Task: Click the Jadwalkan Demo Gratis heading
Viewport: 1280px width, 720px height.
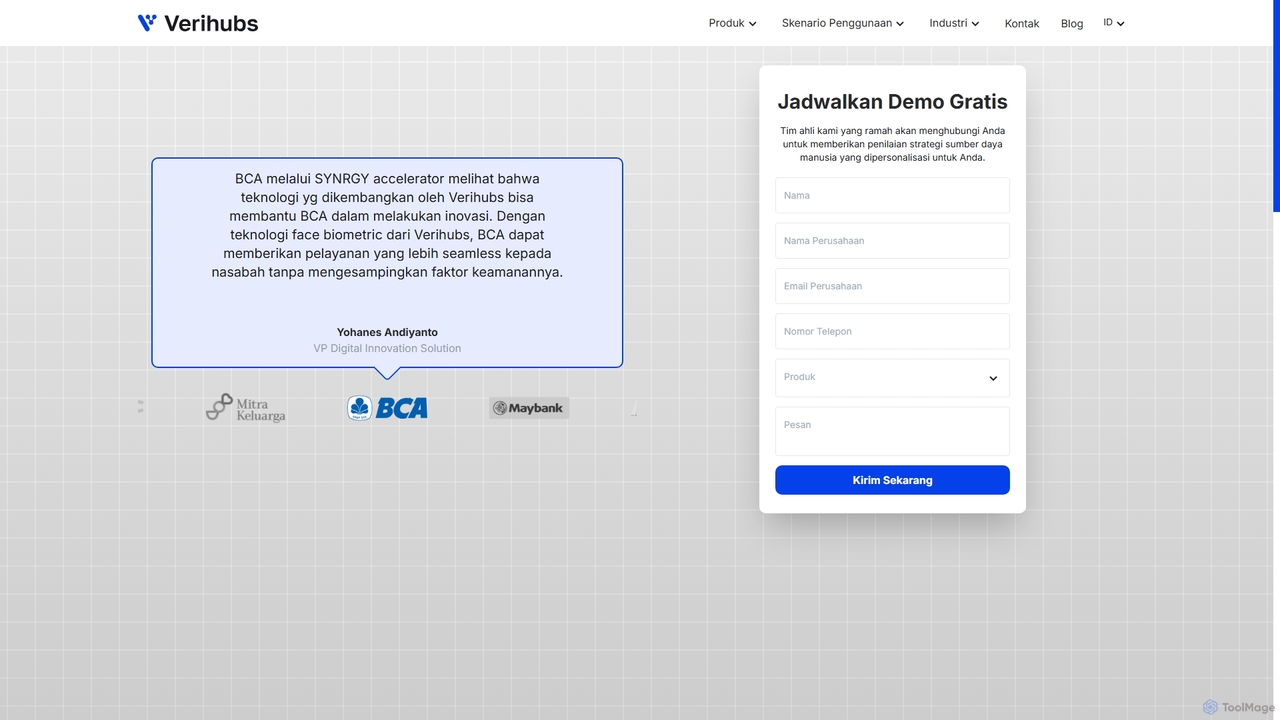Action: (x=892, y=102)
